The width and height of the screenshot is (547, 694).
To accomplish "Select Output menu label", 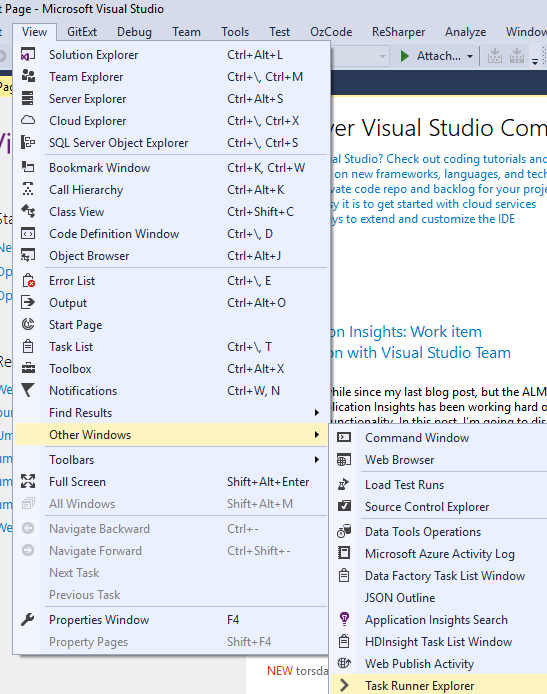I will pyautogui.click(x=68, y=303).
